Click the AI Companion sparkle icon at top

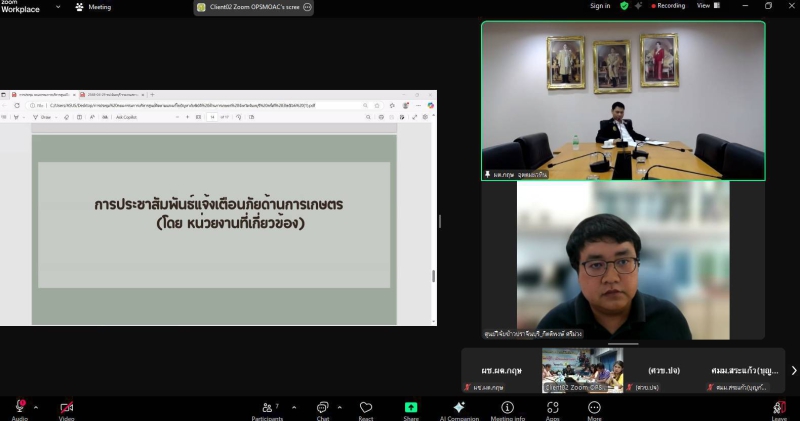coord(638,6)
